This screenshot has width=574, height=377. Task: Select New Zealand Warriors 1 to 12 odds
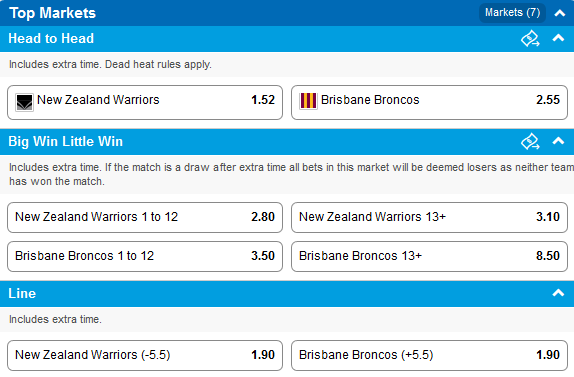[x=145, y=217]
